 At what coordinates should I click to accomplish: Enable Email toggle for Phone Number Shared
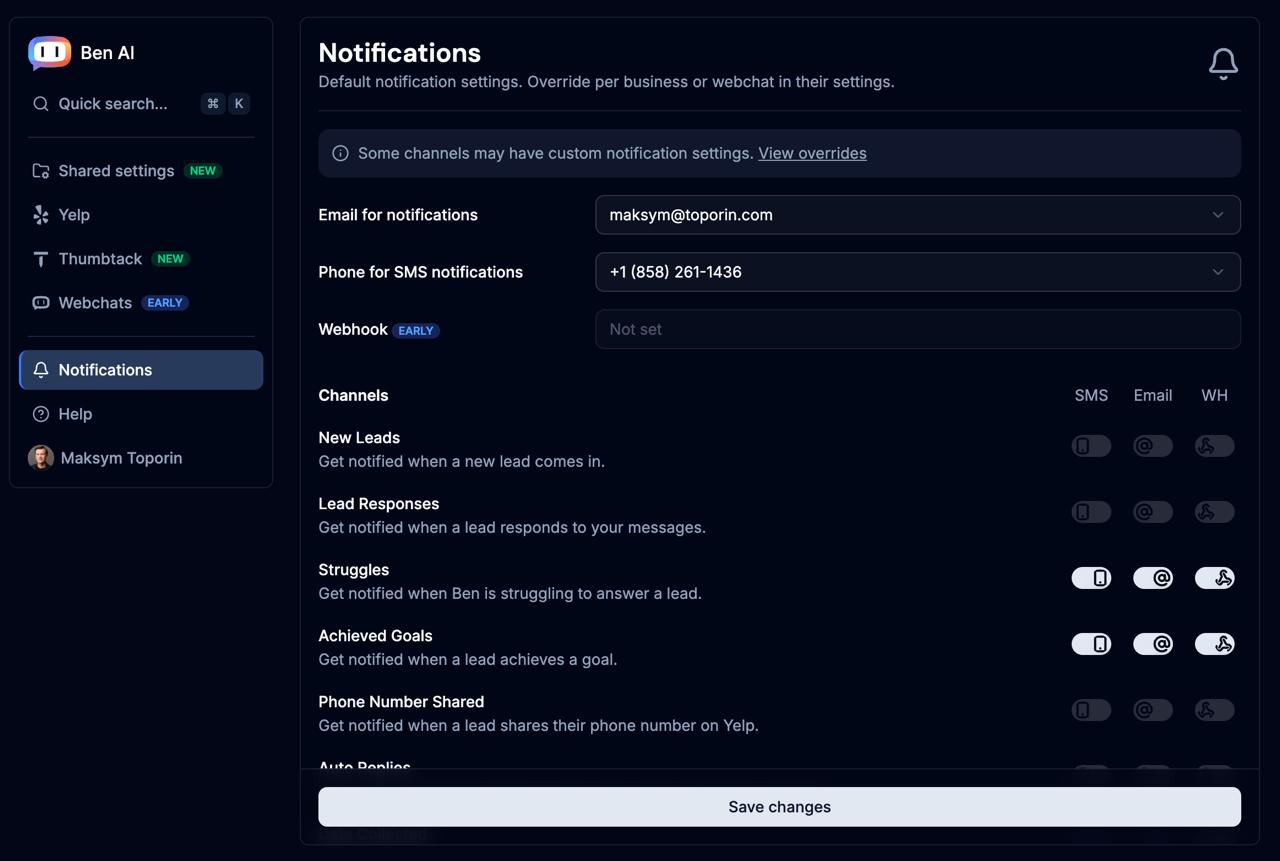click(x=1153, y=710)
